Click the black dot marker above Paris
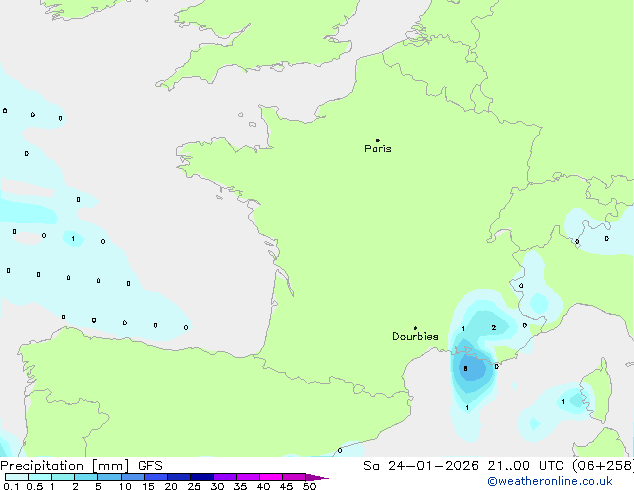The image size is (634, 490). pos(378,140)
